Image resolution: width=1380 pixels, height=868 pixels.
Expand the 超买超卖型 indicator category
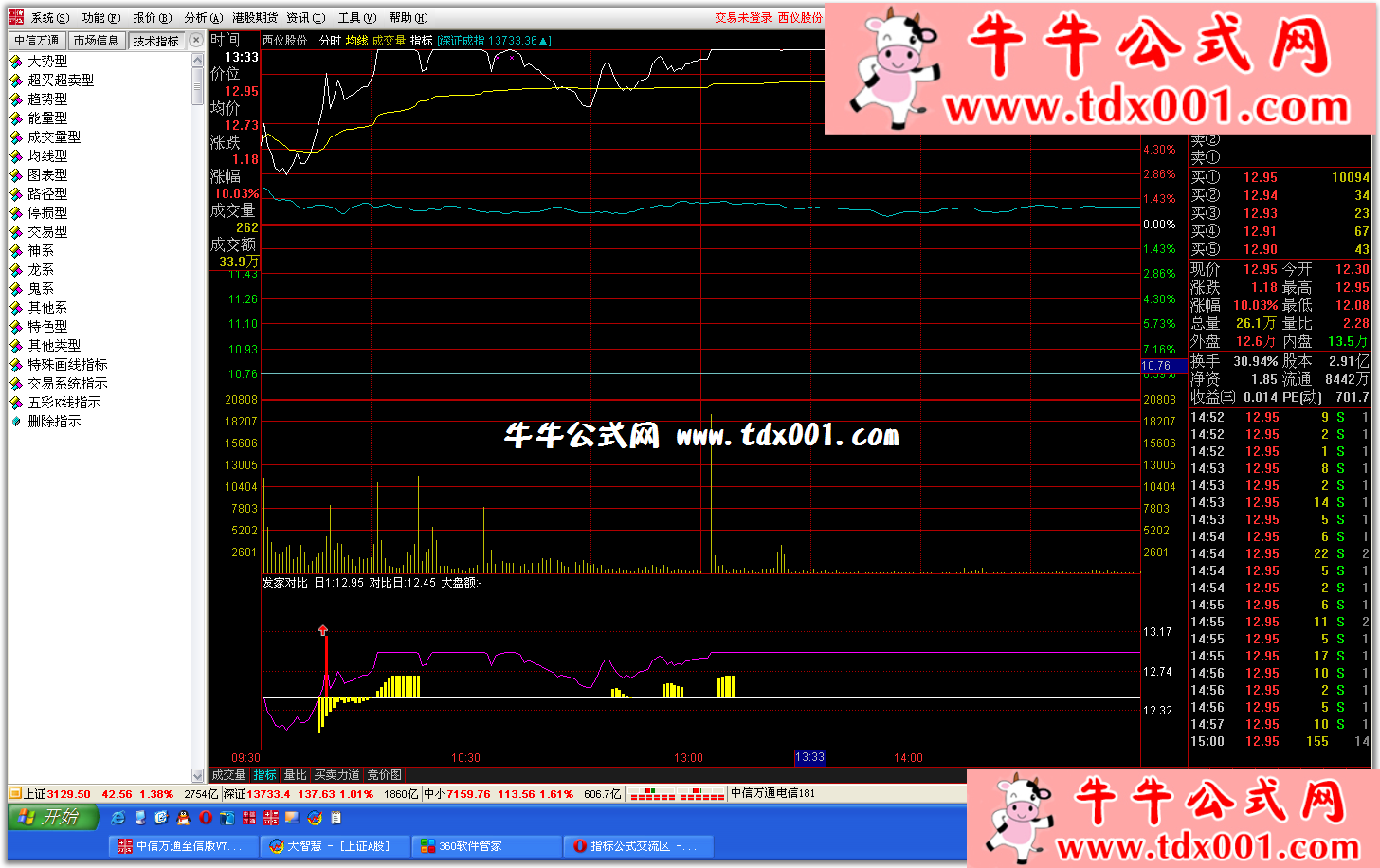60,81
